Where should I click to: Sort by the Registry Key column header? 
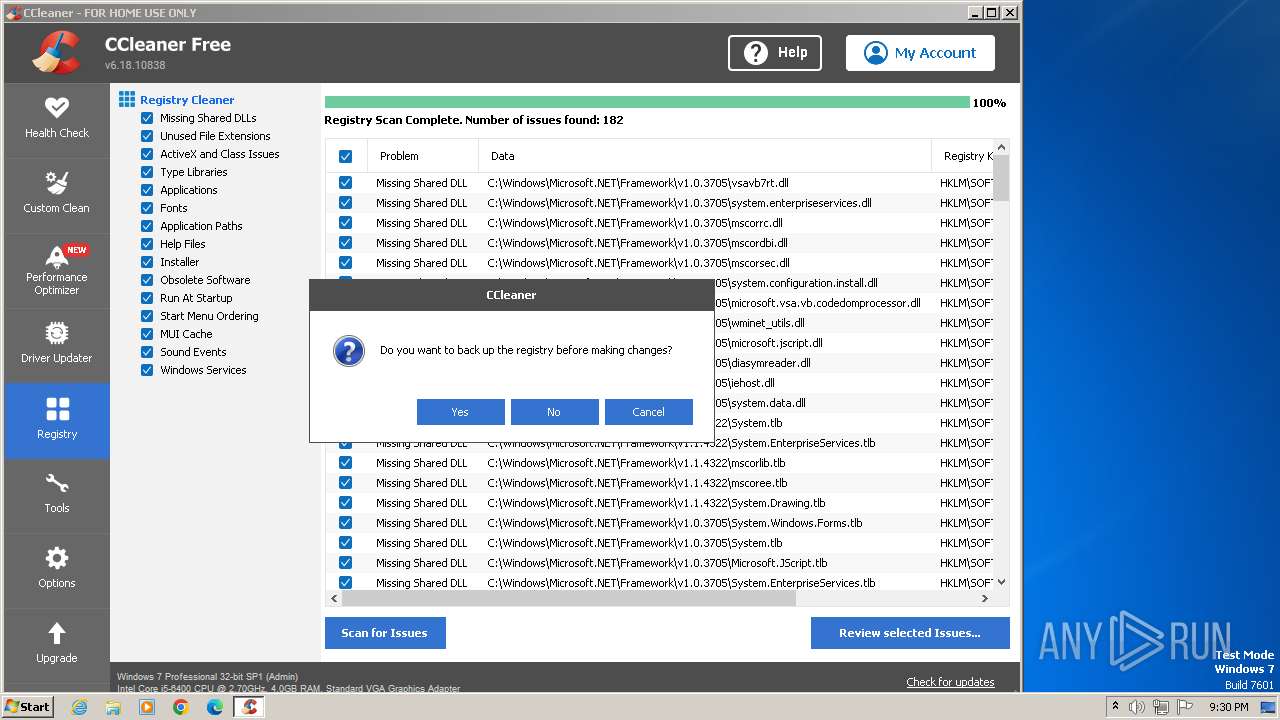963,156
